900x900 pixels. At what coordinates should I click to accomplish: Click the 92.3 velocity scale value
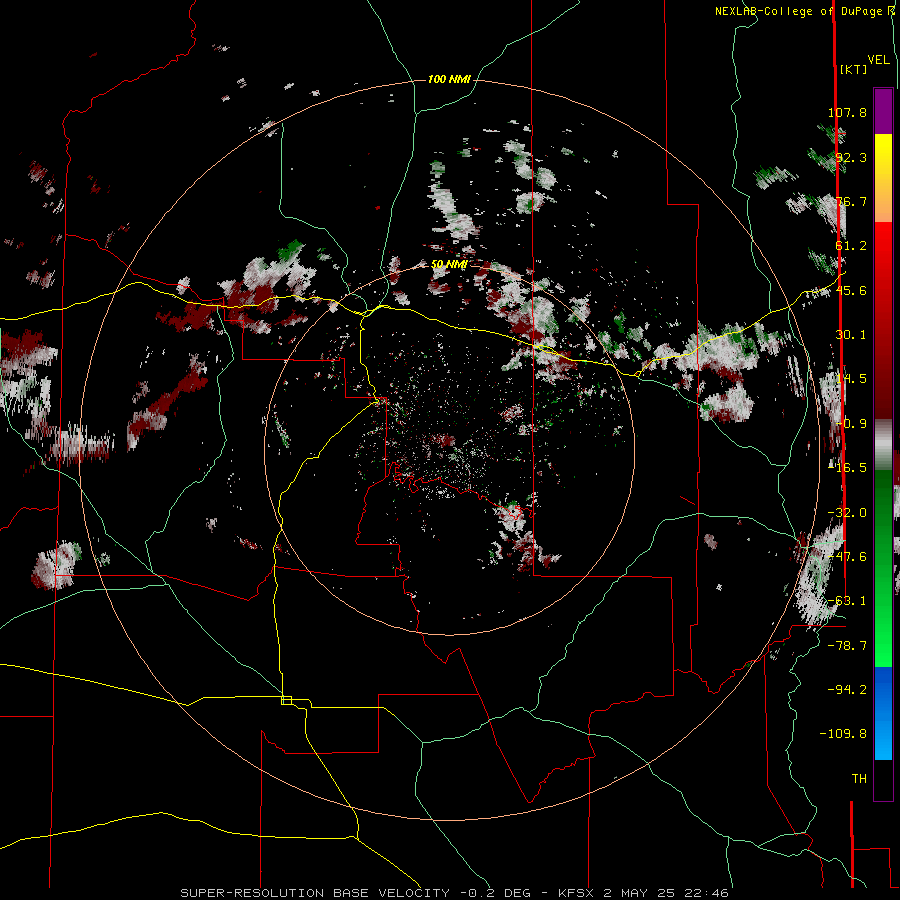(851, 157)
